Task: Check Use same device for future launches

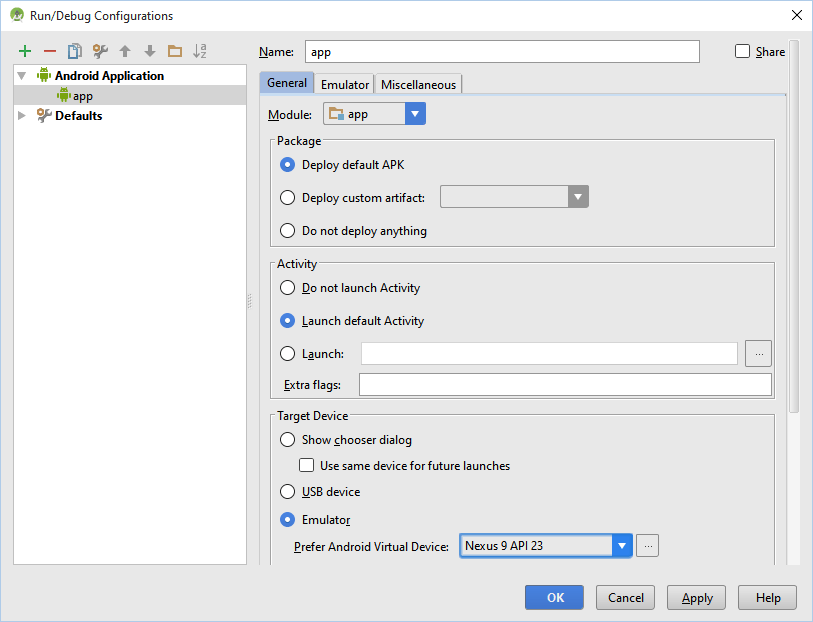Action: 308,466
